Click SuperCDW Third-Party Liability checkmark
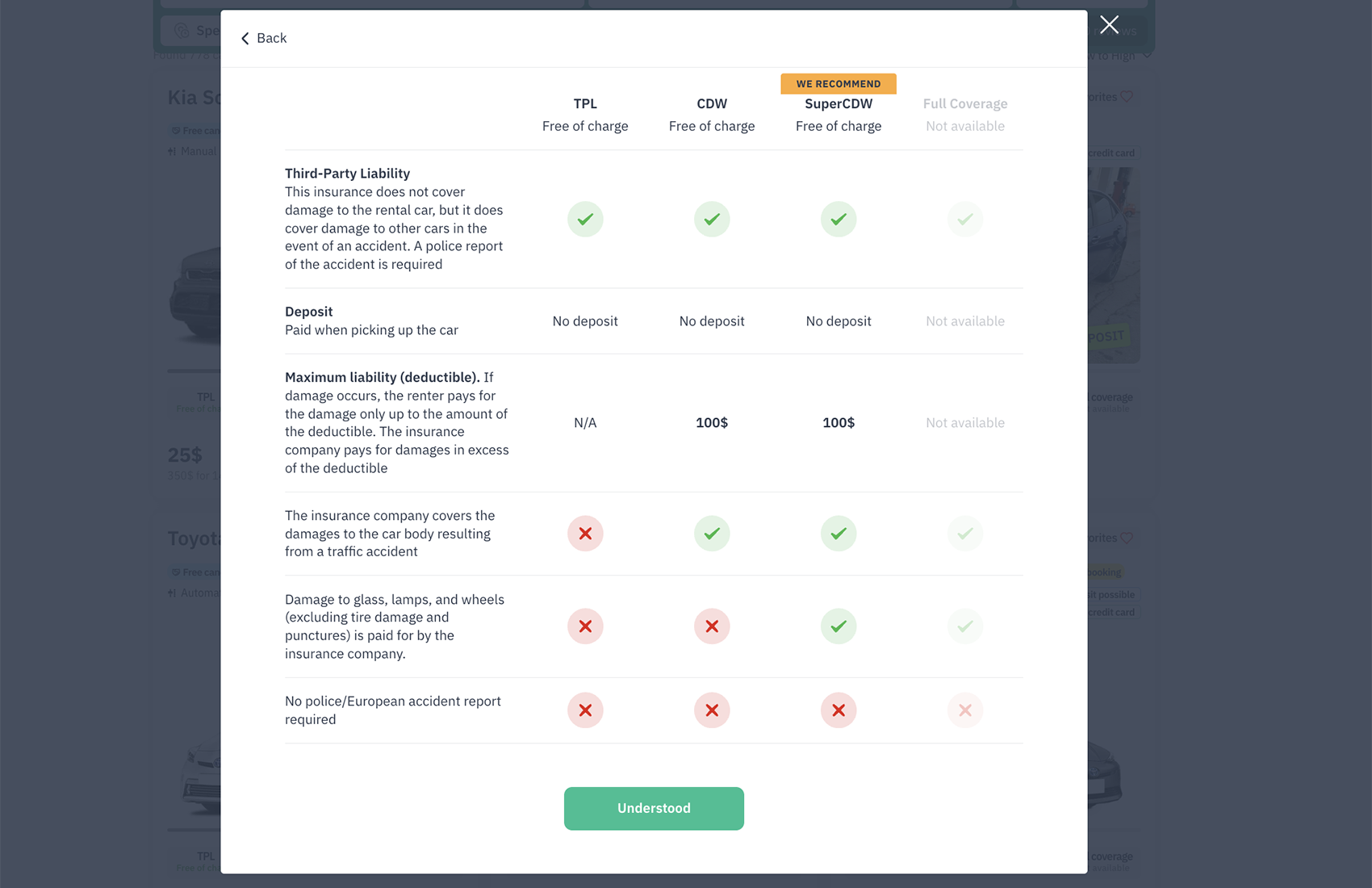Viewport: 1372px width, 888px height. coord(839,220)
